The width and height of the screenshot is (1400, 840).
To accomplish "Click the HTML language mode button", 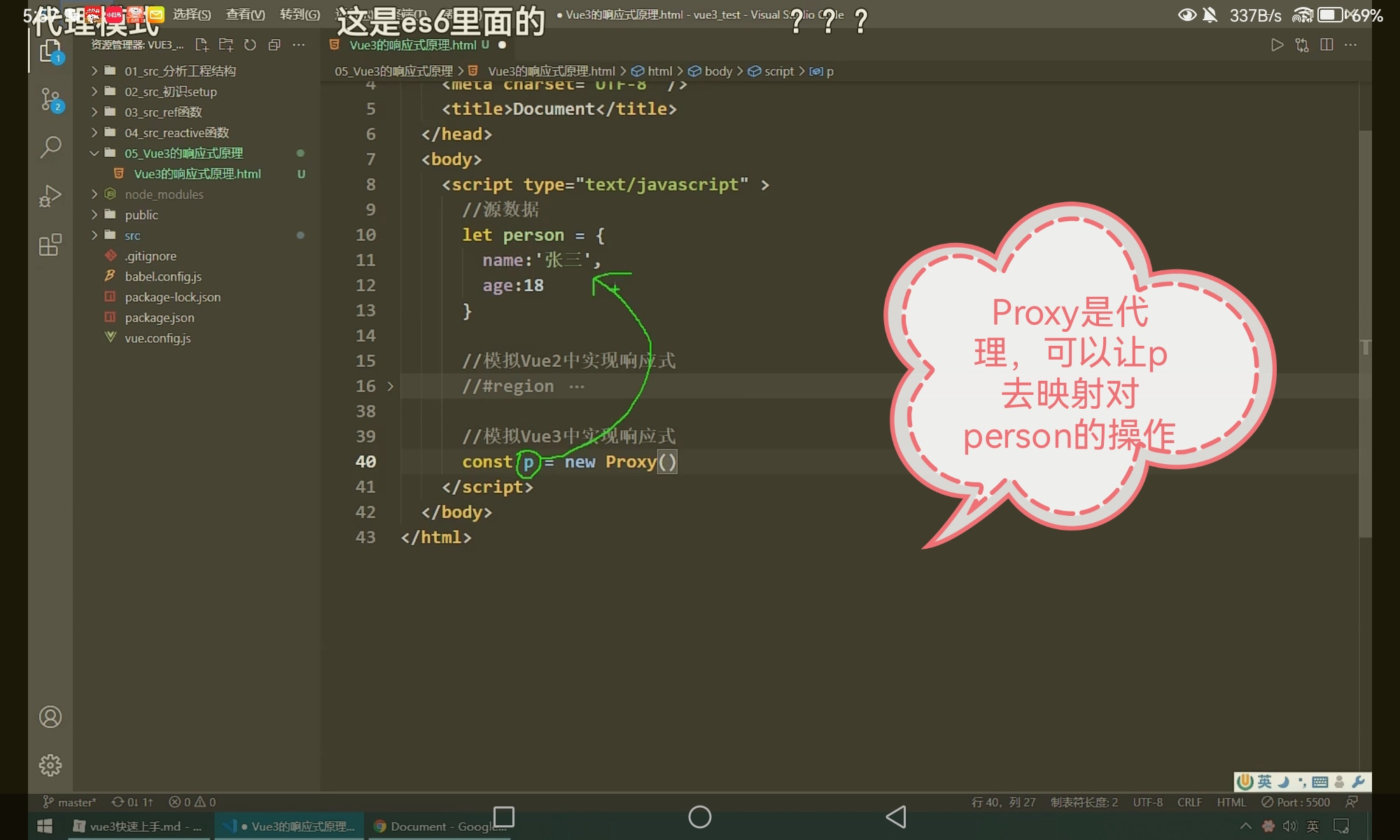I will coord(1231,802).
